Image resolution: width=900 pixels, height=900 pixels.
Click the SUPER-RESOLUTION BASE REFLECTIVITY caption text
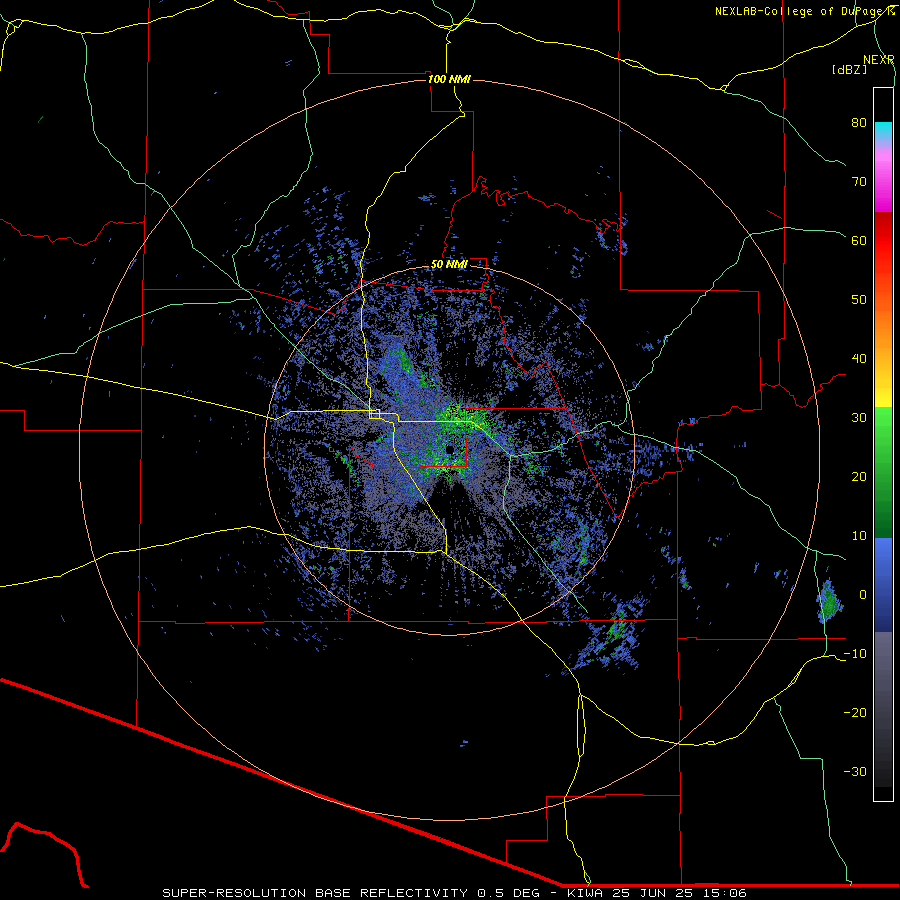(315, 893)
